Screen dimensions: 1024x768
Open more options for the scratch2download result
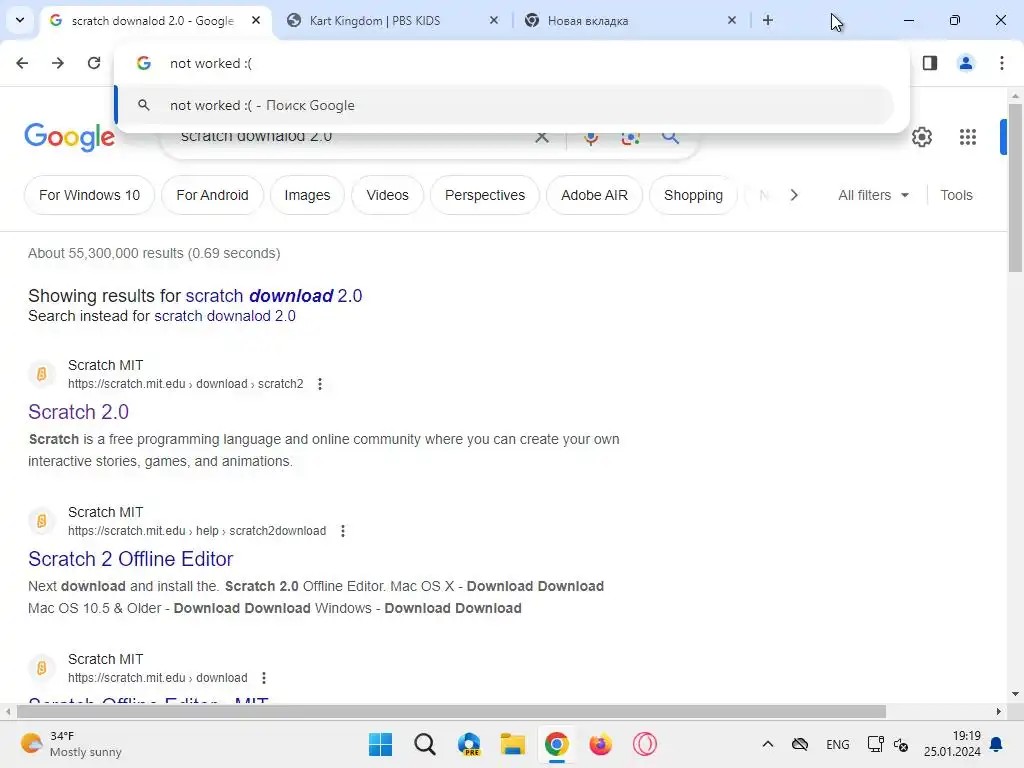point(343,531)
